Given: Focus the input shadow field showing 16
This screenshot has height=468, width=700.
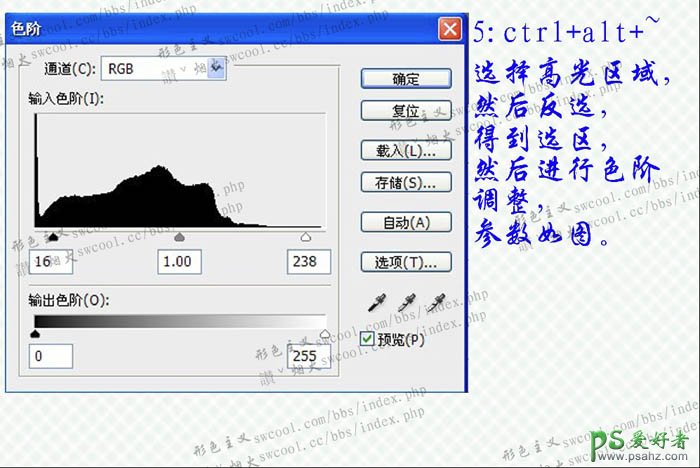Looking at the screenshot, I should pyautogui.click(x=50, y=262).
